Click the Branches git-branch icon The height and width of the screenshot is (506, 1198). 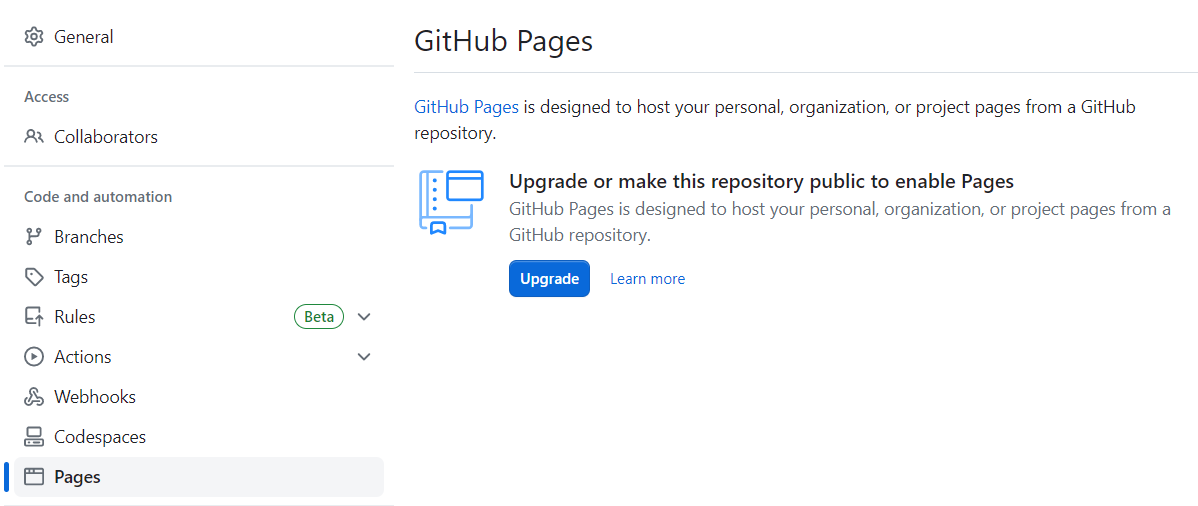34,237
